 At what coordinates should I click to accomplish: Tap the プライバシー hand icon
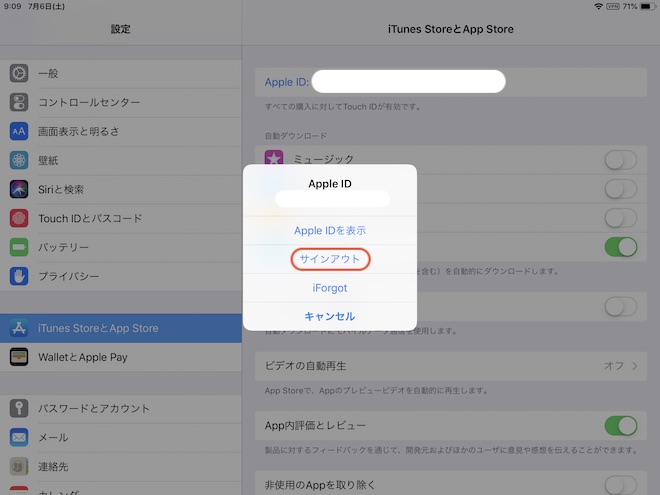point(19,277)
